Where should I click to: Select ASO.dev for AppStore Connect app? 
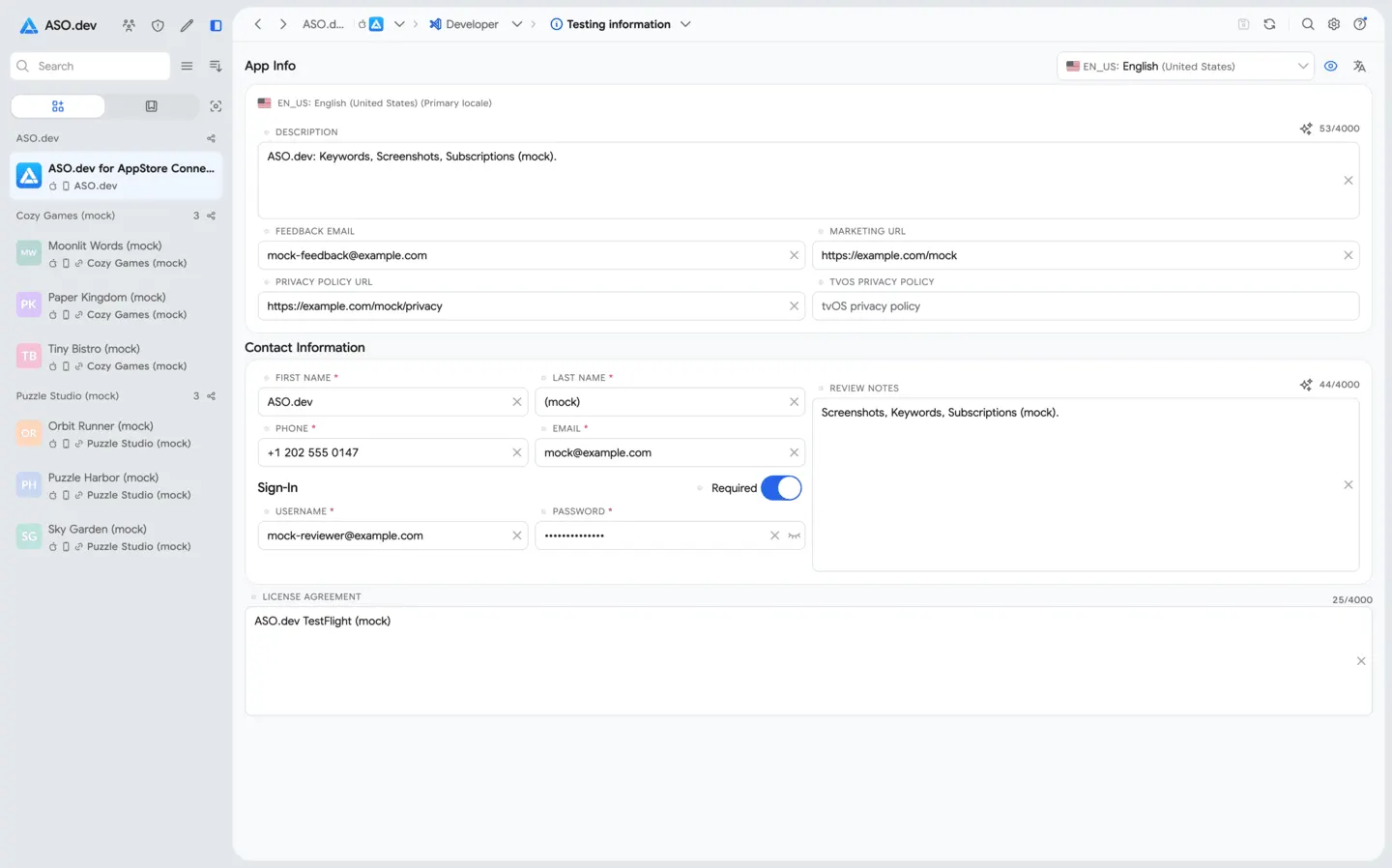pyautogui.click(x=116, y=176)
